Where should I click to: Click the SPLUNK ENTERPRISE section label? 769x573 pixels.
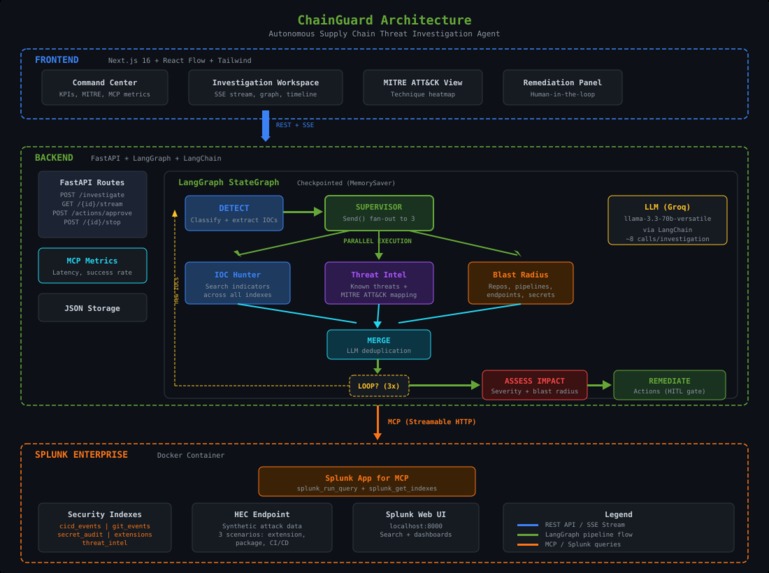(81, 455)
